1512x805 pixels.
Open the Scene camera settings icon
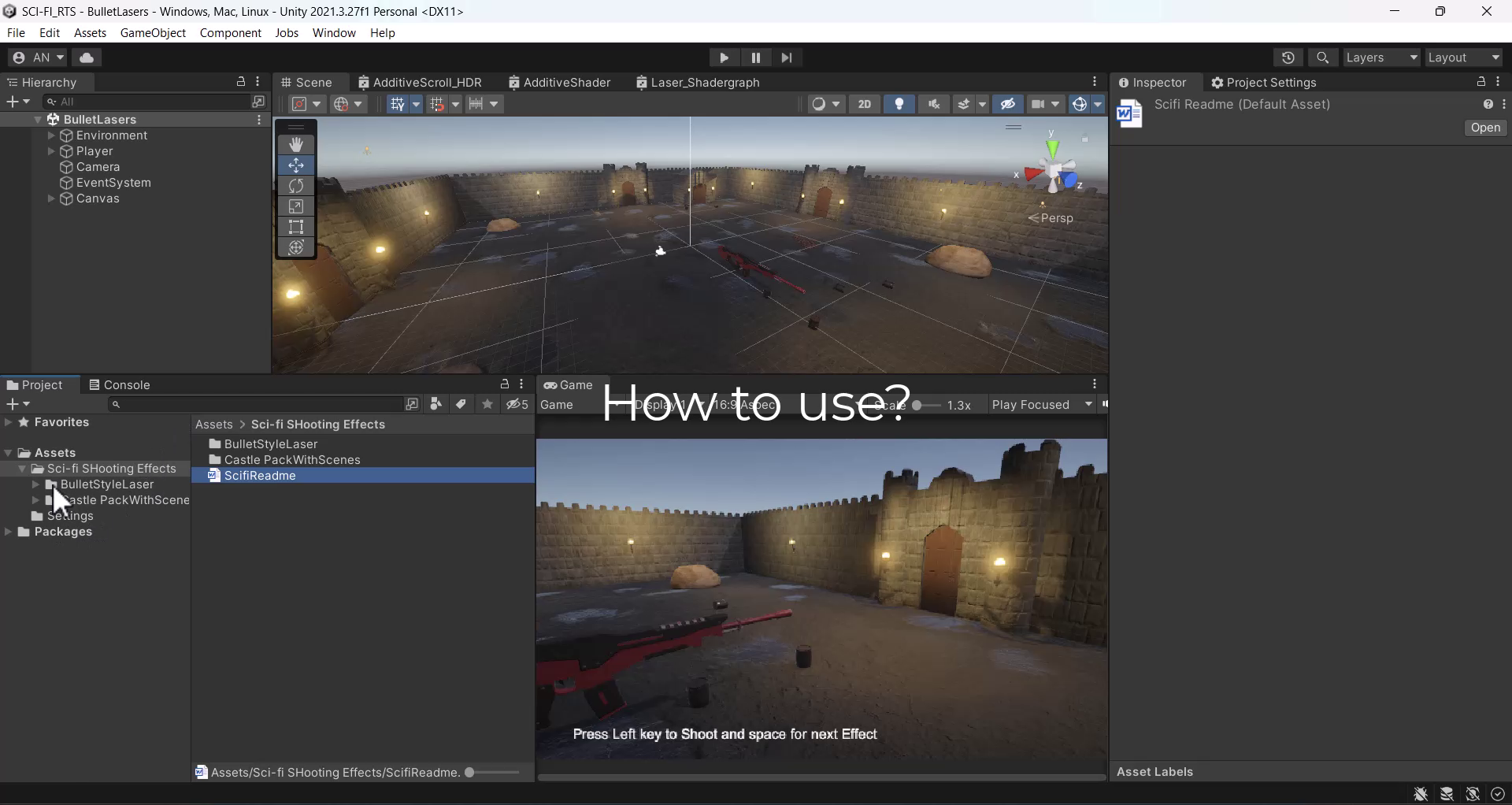pyautogui.click(x=1039, y=104)
